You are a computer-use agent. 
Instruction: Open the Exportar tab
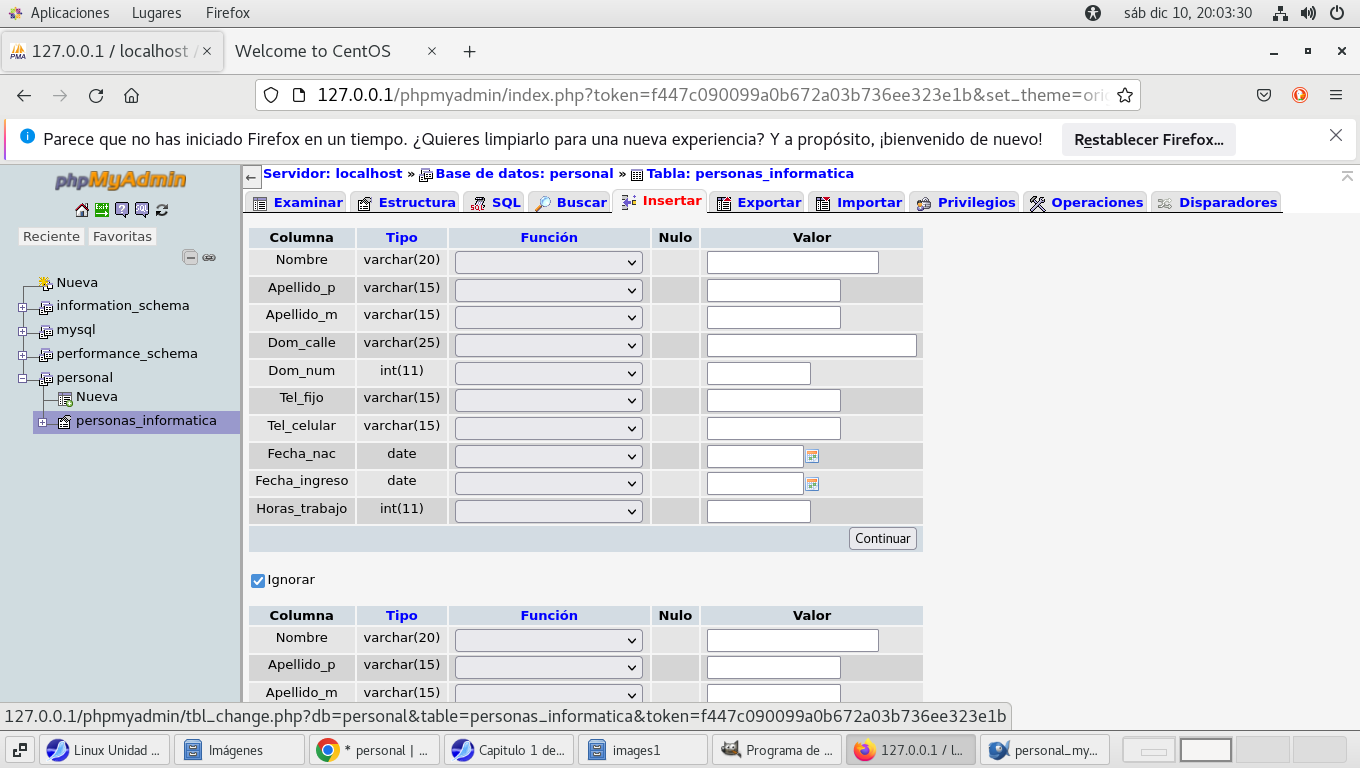click(x=759, y=202)
